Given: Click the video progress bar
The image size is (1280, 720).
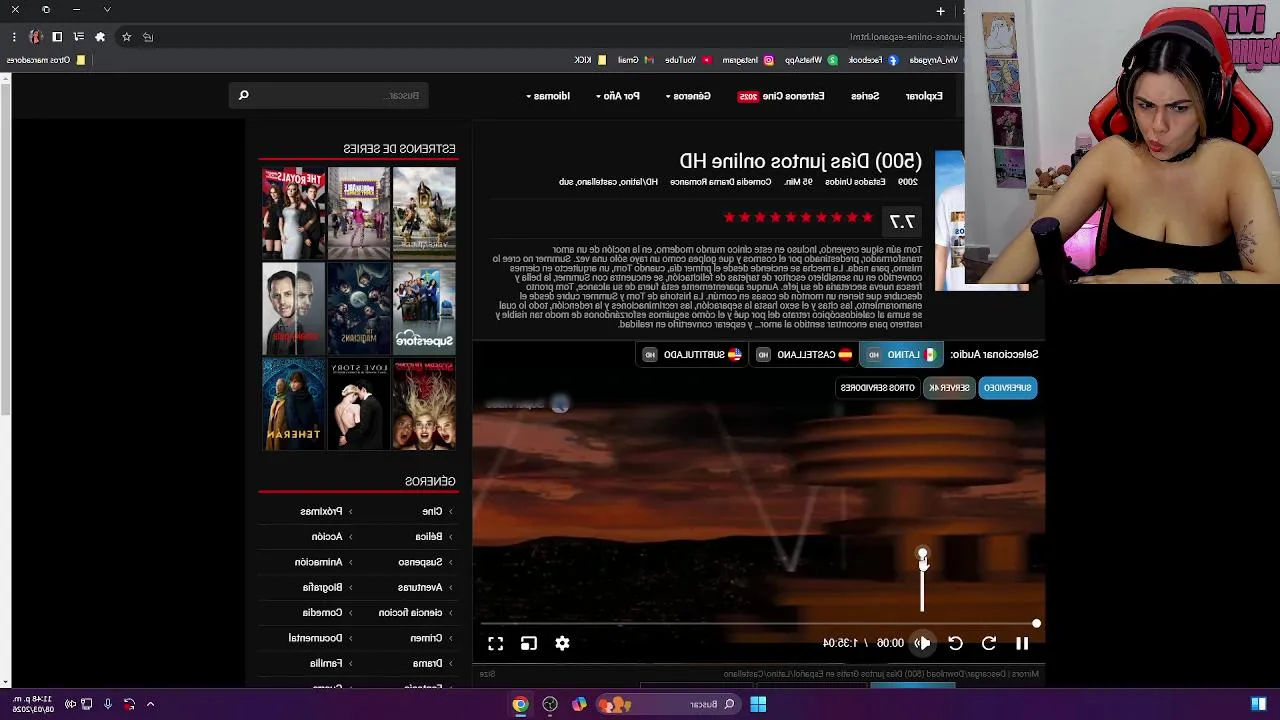Looking at the screenshot, I should [758, 624].
